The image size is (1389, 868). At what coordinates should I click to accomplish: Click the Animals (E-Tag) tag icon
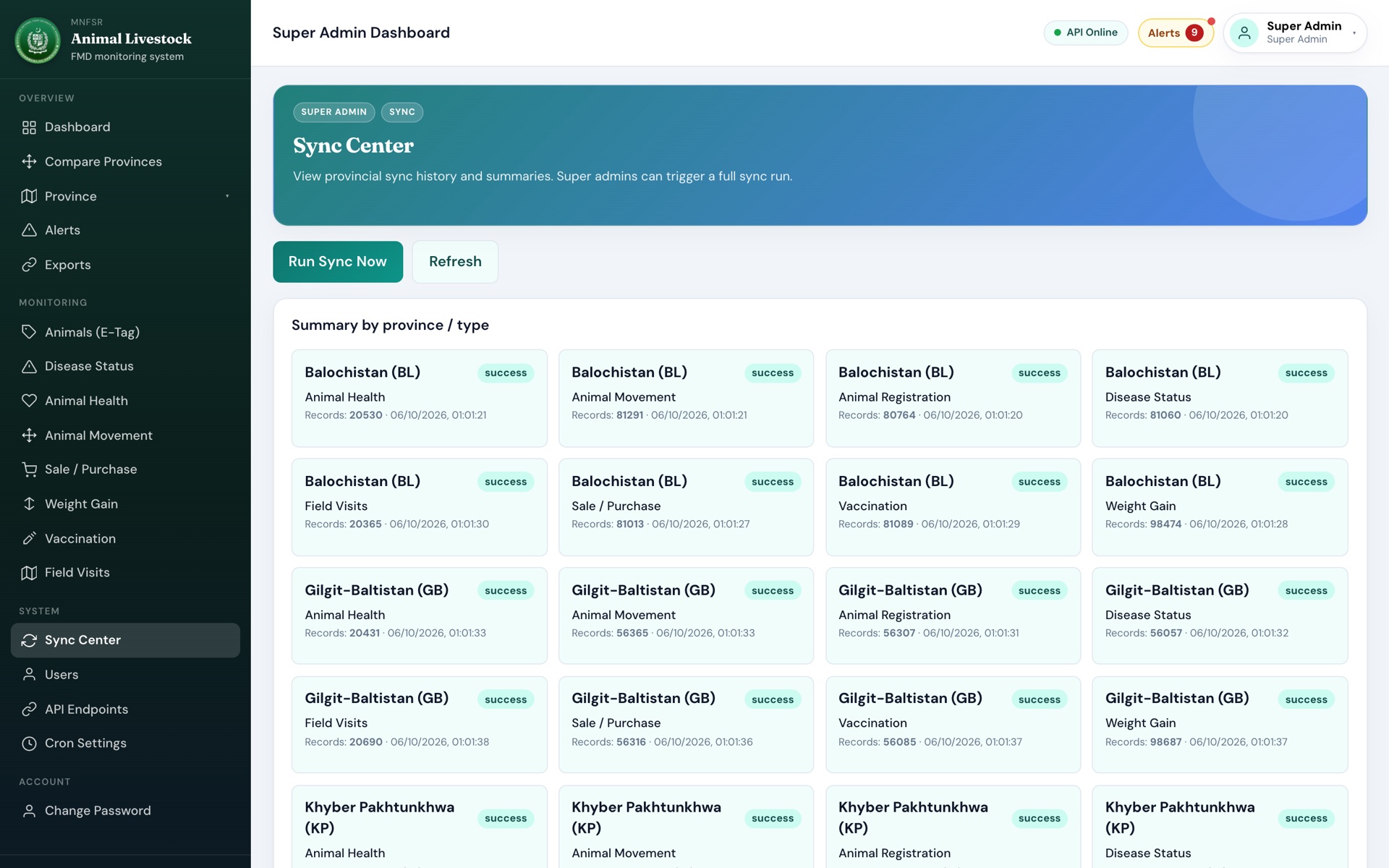coord(29,332)
